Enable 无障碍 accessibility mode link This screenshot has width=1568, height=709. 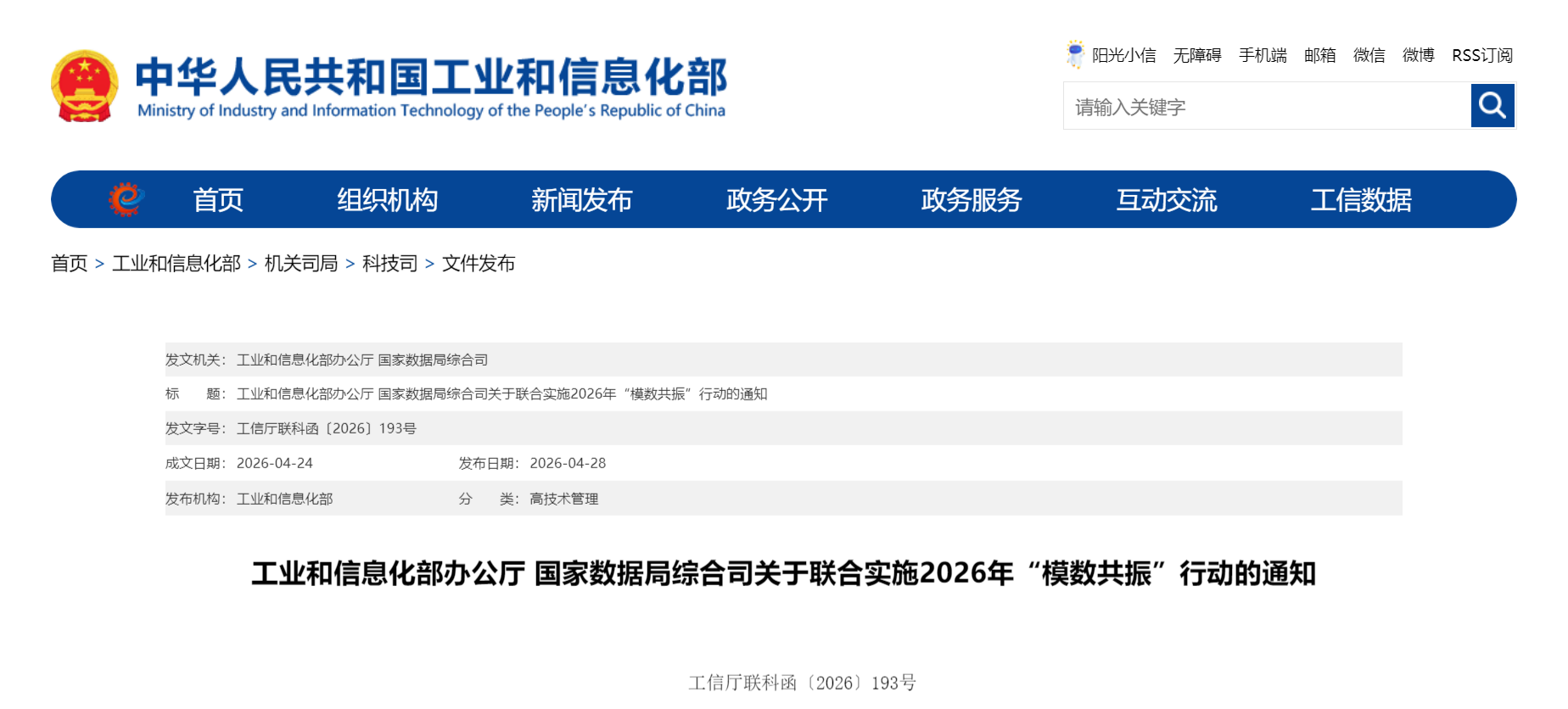[x=1197, y=55]
